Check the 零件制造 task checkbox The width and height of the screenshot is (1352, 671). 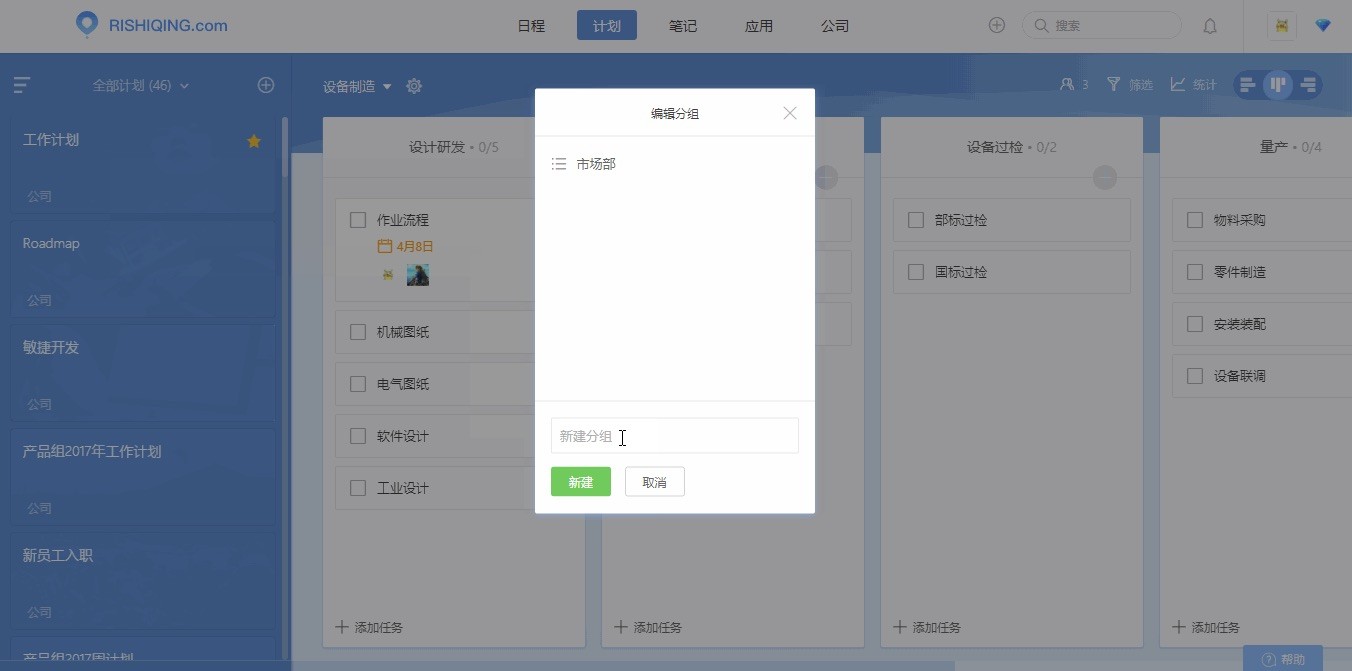click(x=1194, y=272)
